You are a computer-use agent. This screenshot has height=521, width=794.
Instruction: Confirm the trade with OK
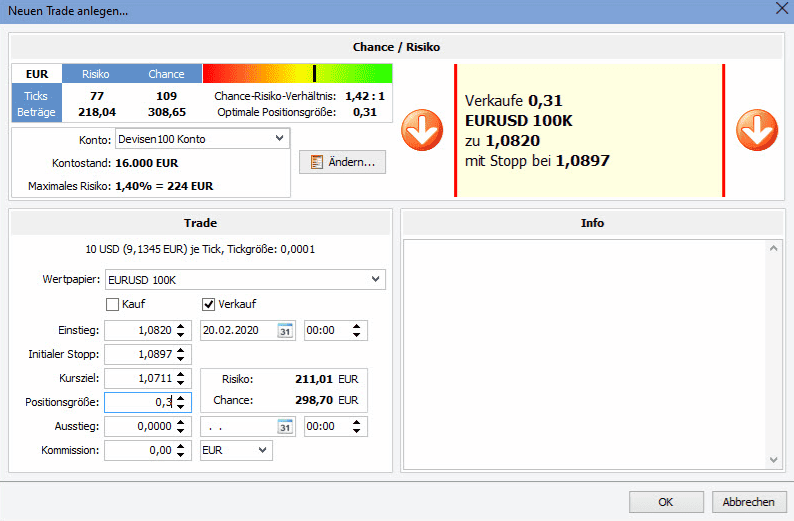click(x=666, y=502)
